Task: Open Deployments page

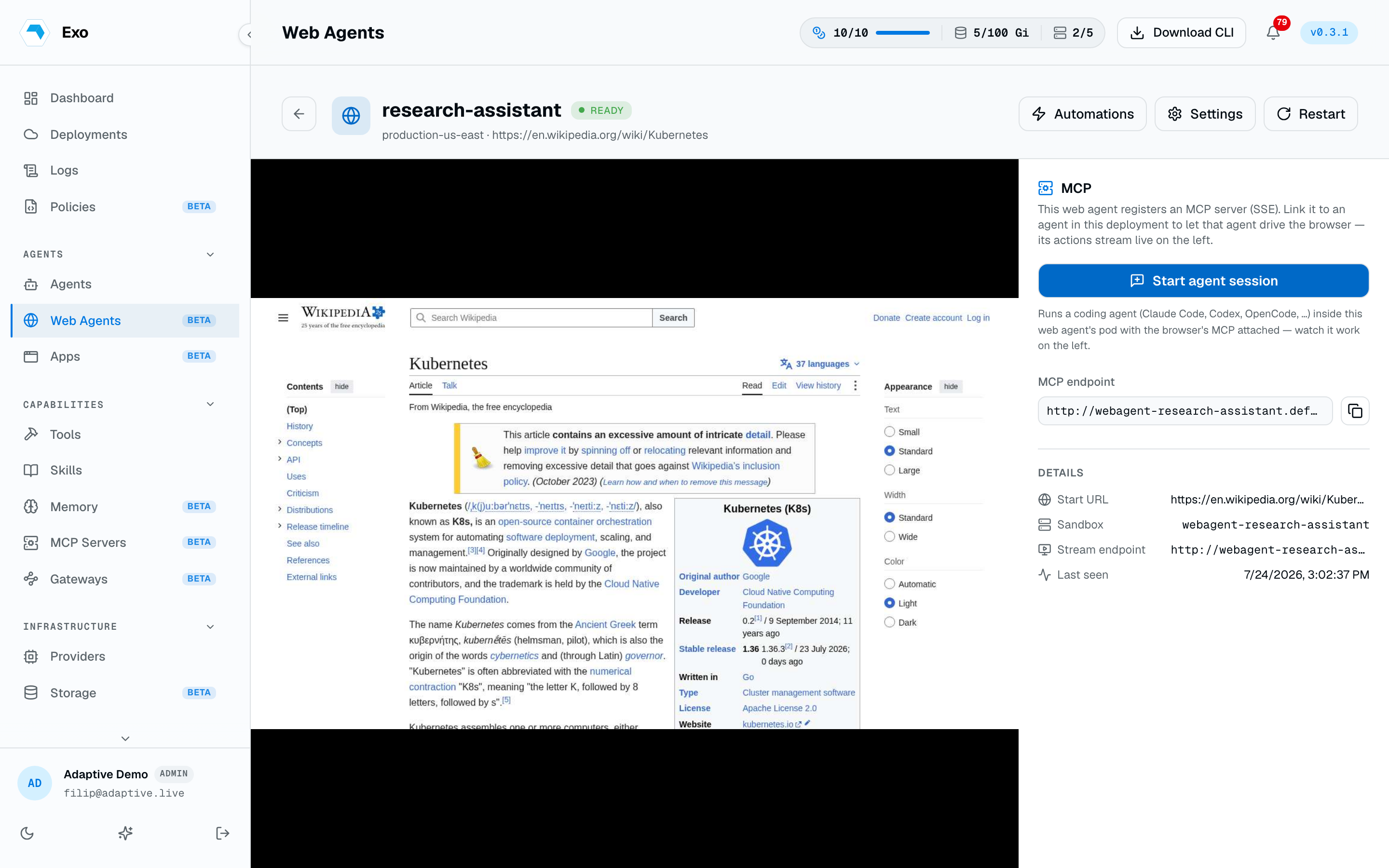Action: click(x=125, y=135)
